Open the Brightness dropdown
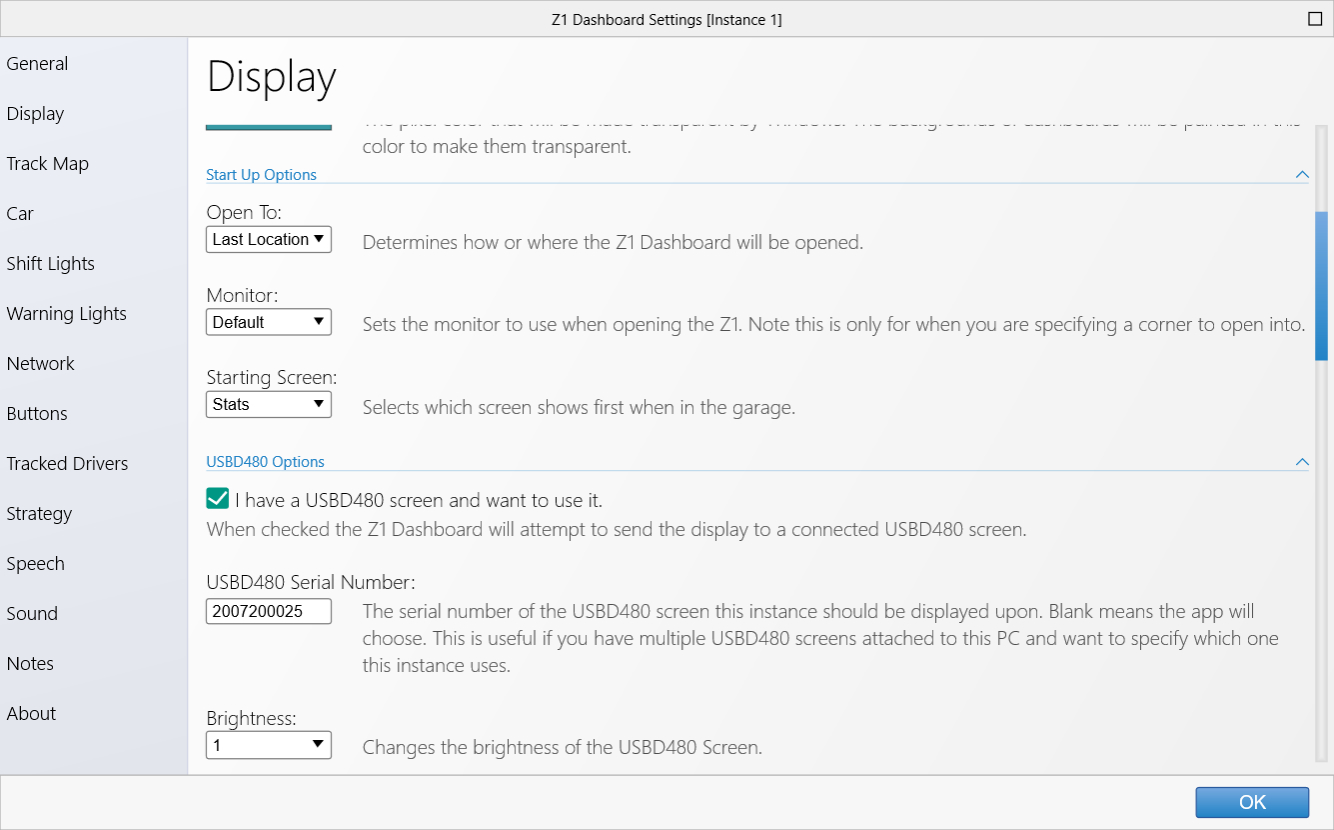This screenshot has height=830, width=1334. tap(269, 745)
